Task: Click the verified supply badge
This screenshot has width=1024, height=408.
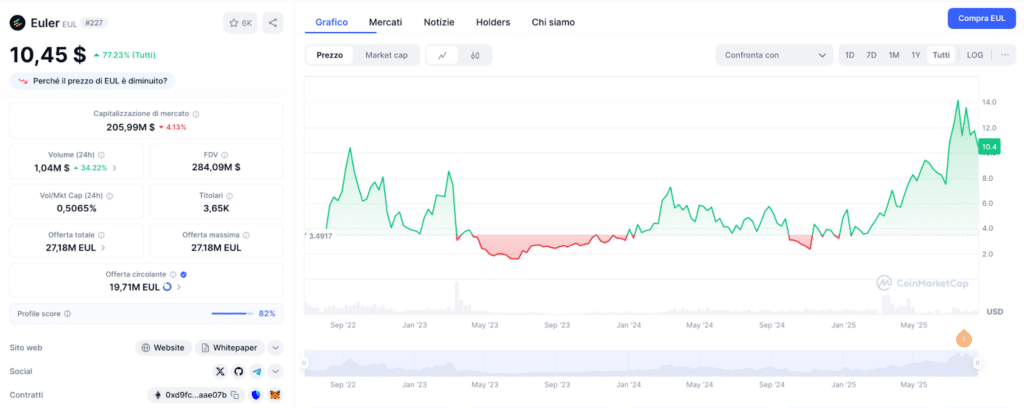Action: (184, 275)
